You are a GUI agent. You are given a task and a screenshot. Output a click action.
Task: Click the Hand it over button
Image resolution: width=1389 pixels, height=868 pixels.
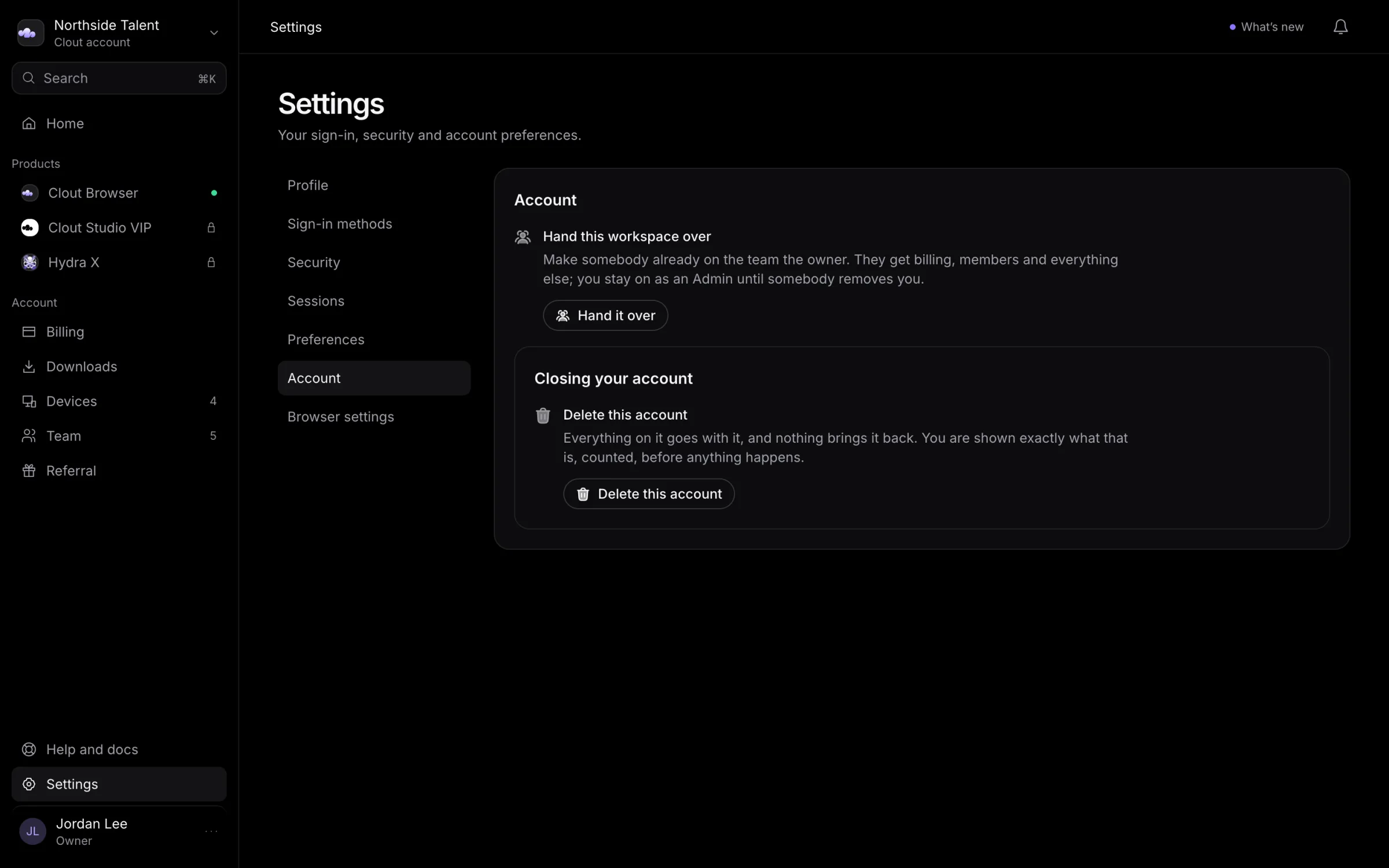point(605,315)
